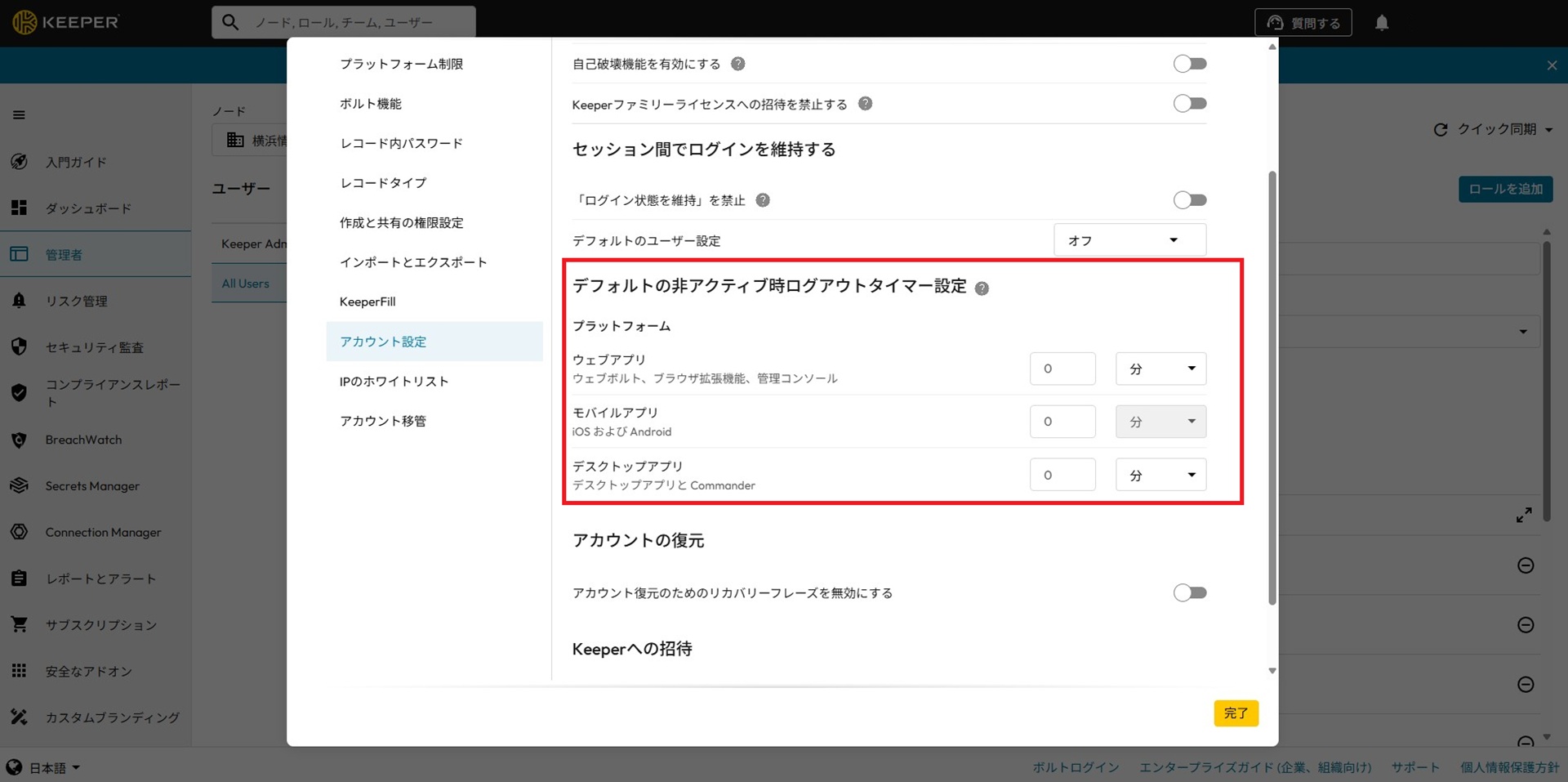The height and width of the screenshot is (782, 1568).
Task: Toggle 「ログイン状態を維持」を禁止 switch
Action: 1189,200
